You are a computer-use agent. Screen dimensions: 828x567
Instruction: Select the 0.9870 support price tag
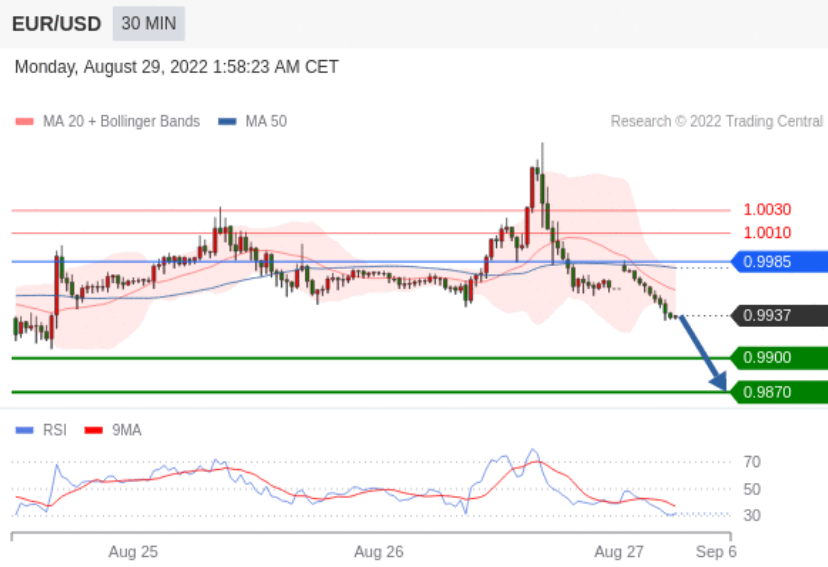779,392
